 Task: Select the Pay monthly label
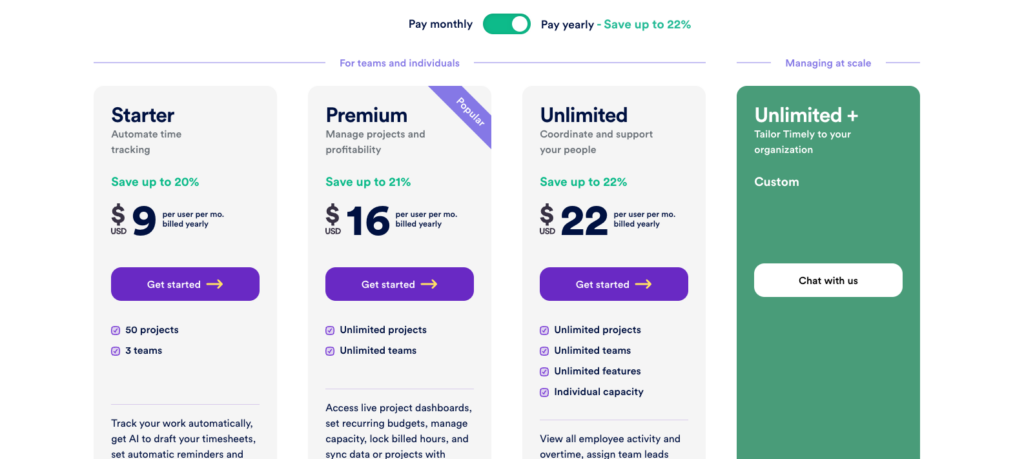pyautogui.click(x=440, y=24)
